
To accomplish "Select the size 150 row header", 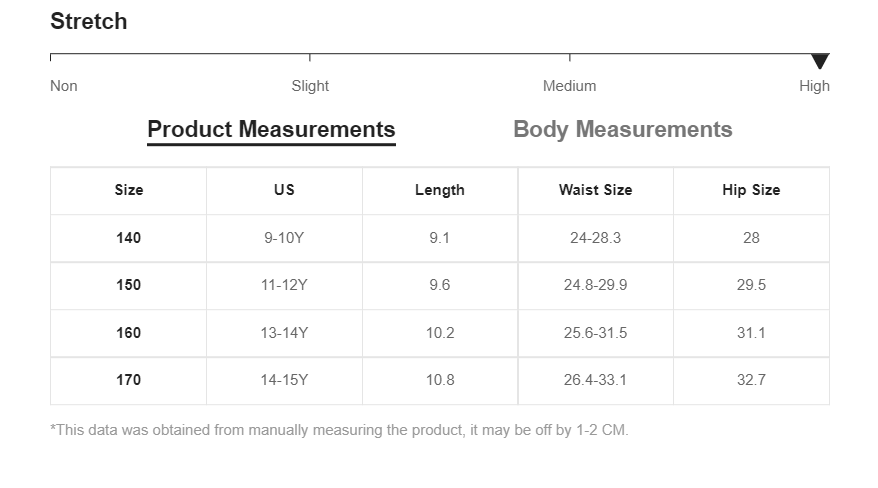I will coord(128,285).
